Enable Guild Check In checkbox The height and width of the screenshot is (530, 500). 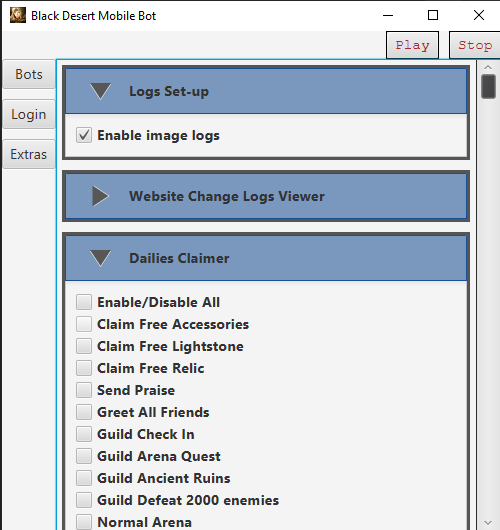point(84,434)
